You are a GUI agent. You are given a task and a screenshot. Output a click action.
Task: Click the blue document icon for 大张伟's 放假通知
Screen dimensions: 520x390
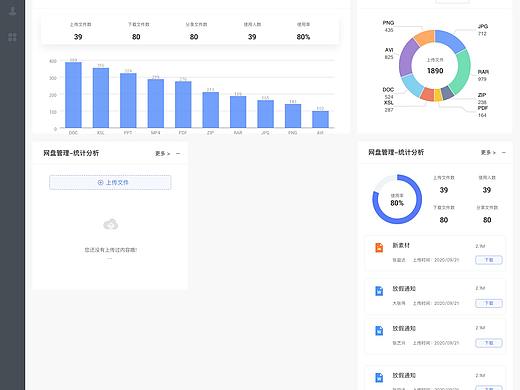[x=379, y=291]
